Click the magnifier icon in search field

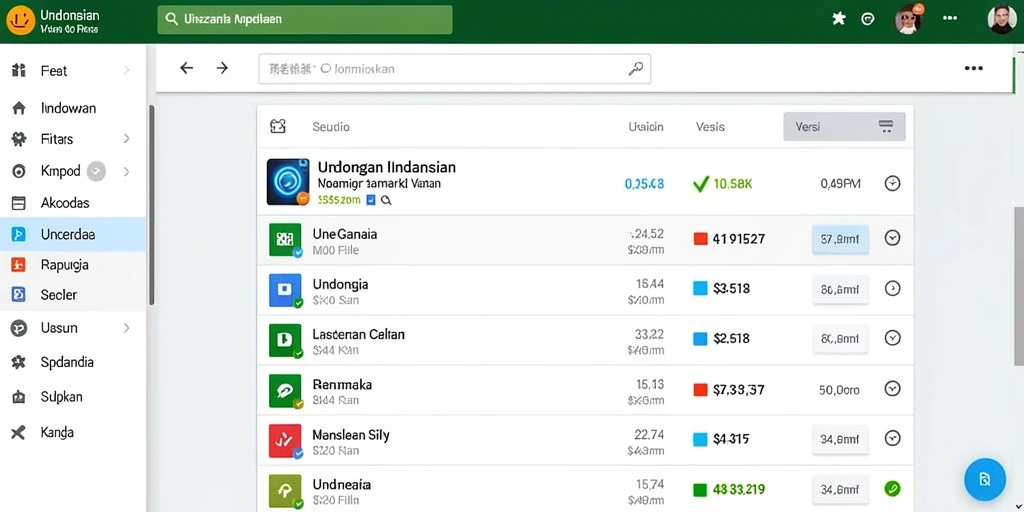(x=635, y=69)
